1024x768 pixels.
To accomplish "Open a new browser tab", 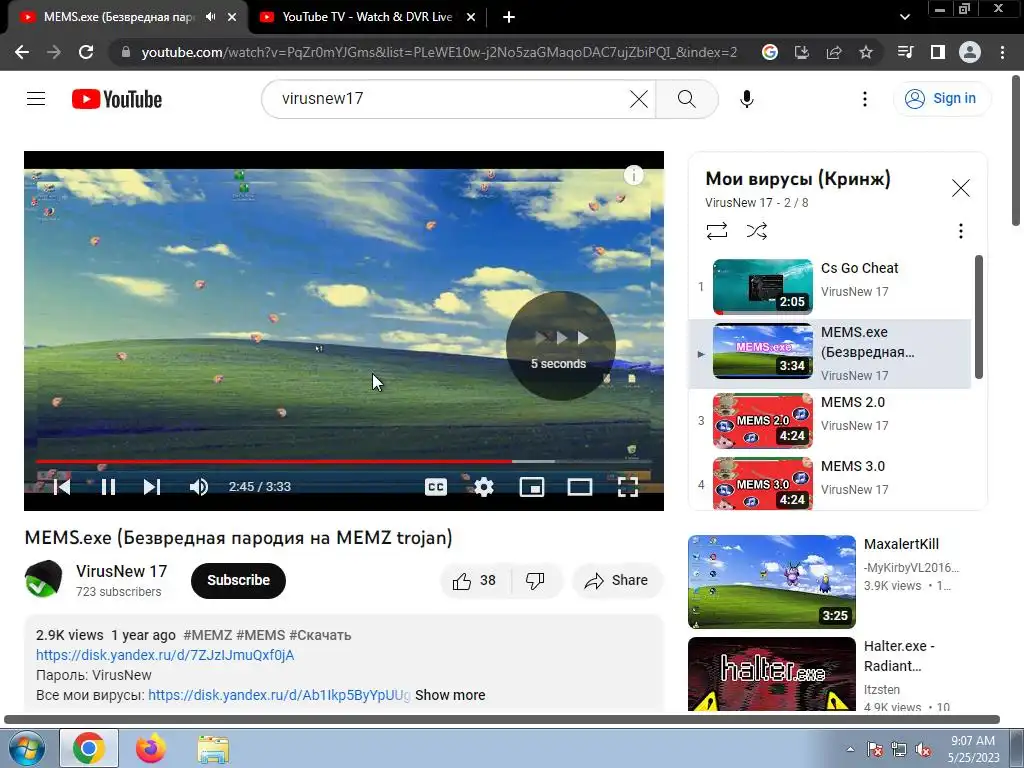I will point(509,17).
